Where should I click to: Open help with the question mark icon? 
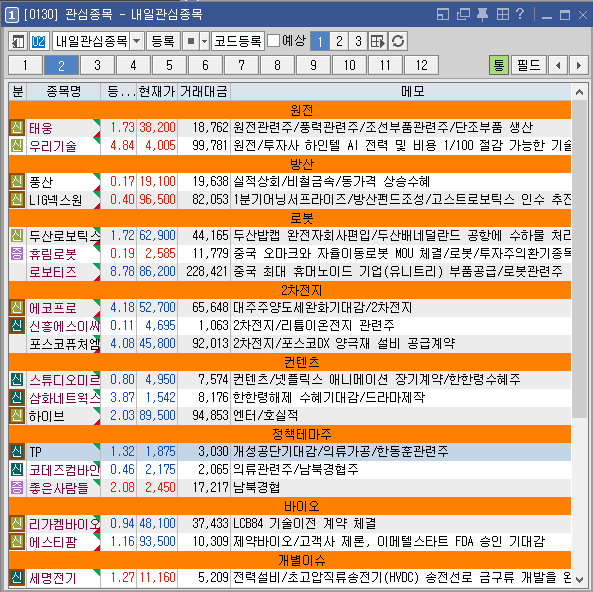pyautogui.click(x=520, y=14)
